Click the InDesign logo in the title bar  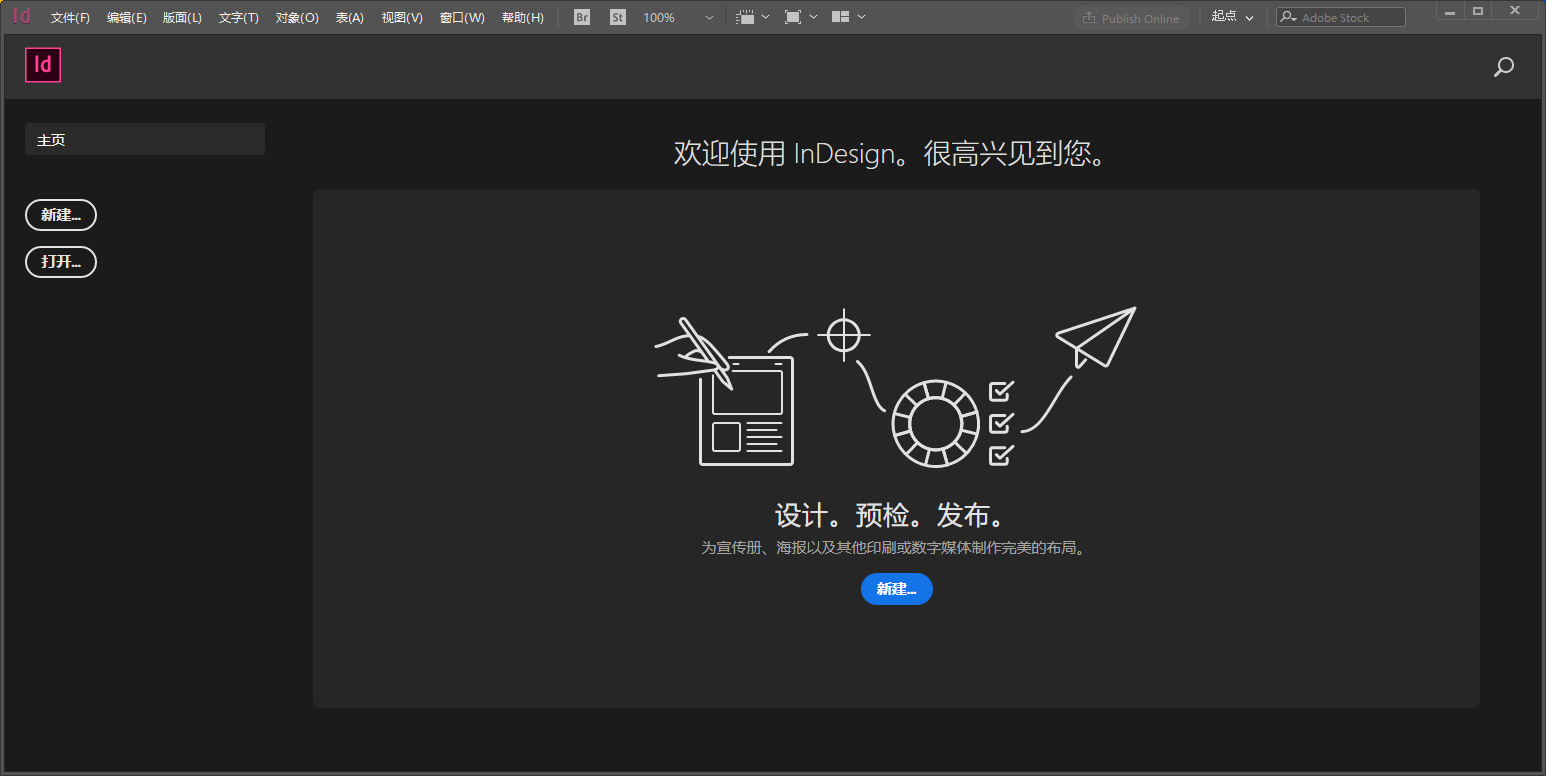(21, 16)
